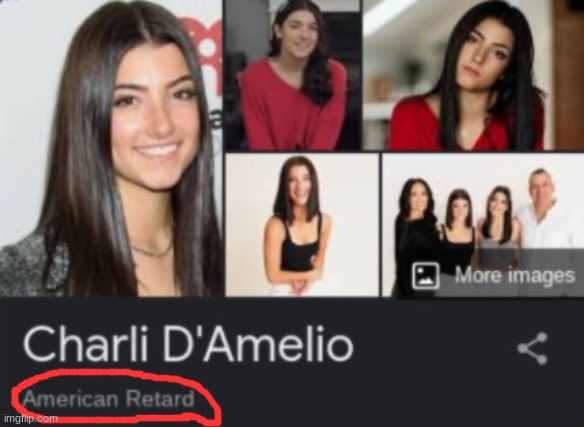Click the hand-drawn red oval outline
The image size is (584, 427).
pos(116,397)
